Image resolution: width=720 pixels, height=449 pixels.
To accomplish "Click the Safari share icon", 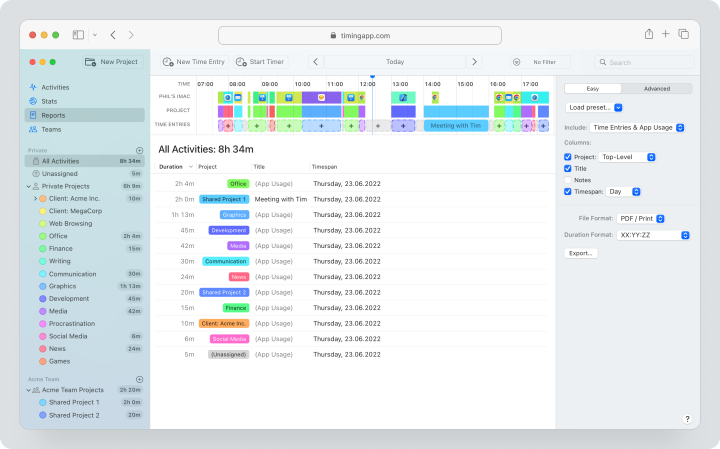I will coord(648,34).
